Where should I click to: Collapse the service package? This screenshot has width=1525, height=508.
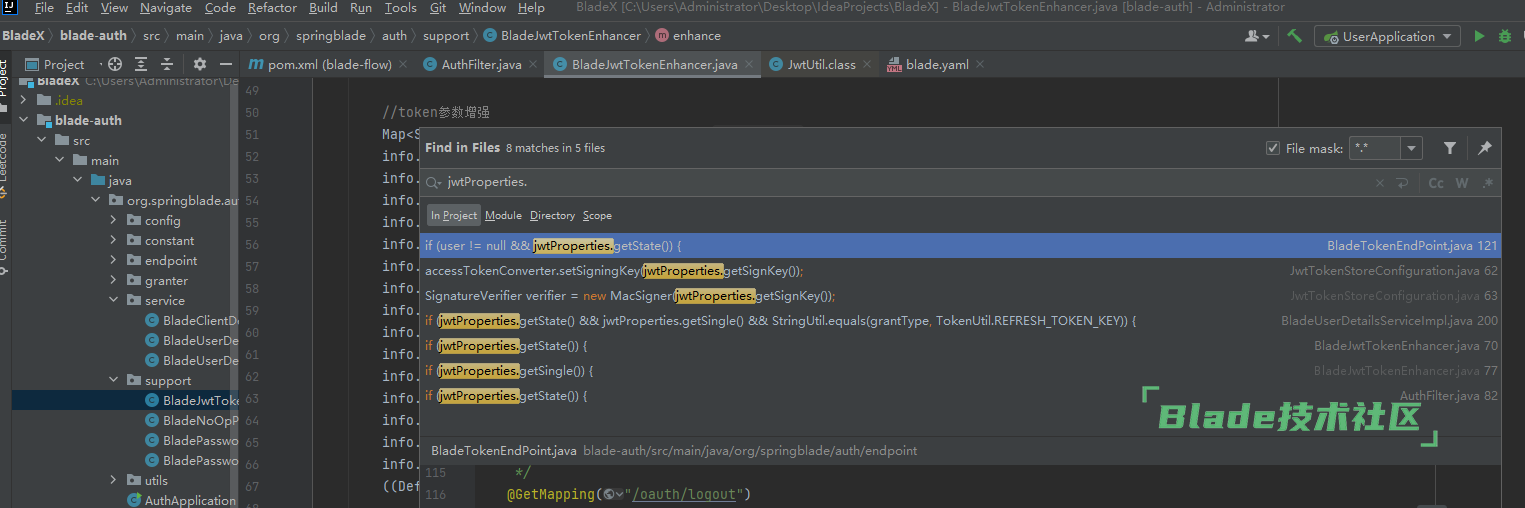pyautogui.click(x=114, y=300)
